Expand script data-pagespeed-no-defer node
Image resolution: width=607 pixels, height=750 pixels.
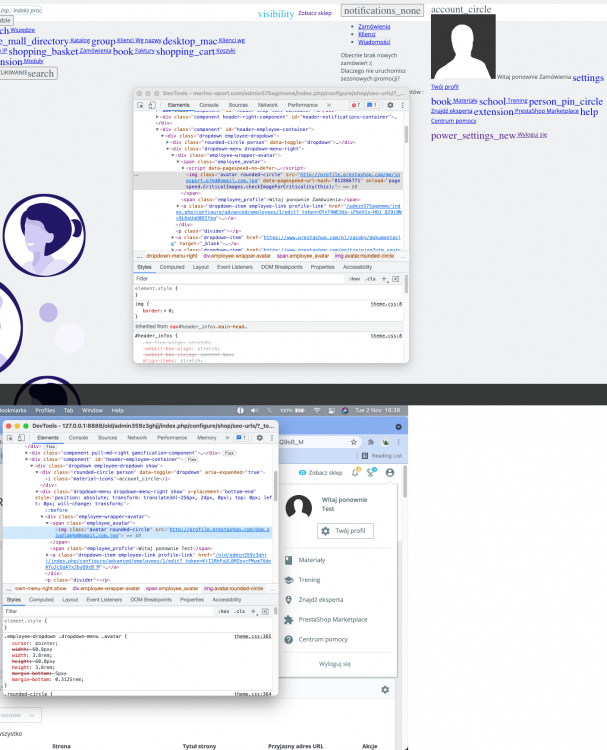183,168
